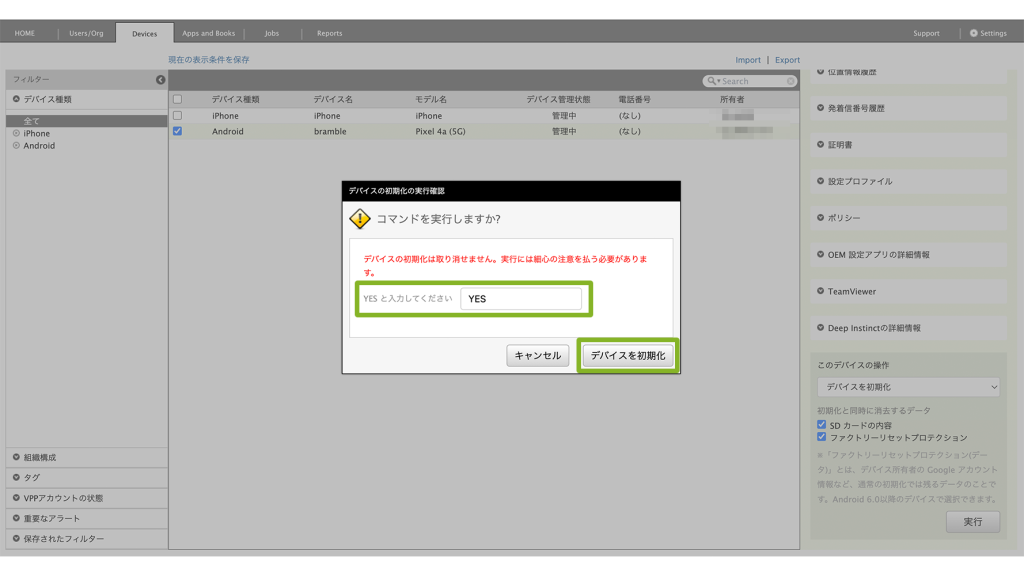Image resolution: width=1024 pixels, height=576 pixels.
Task: Click the warning icon in dialog
Action: (359, 219)
